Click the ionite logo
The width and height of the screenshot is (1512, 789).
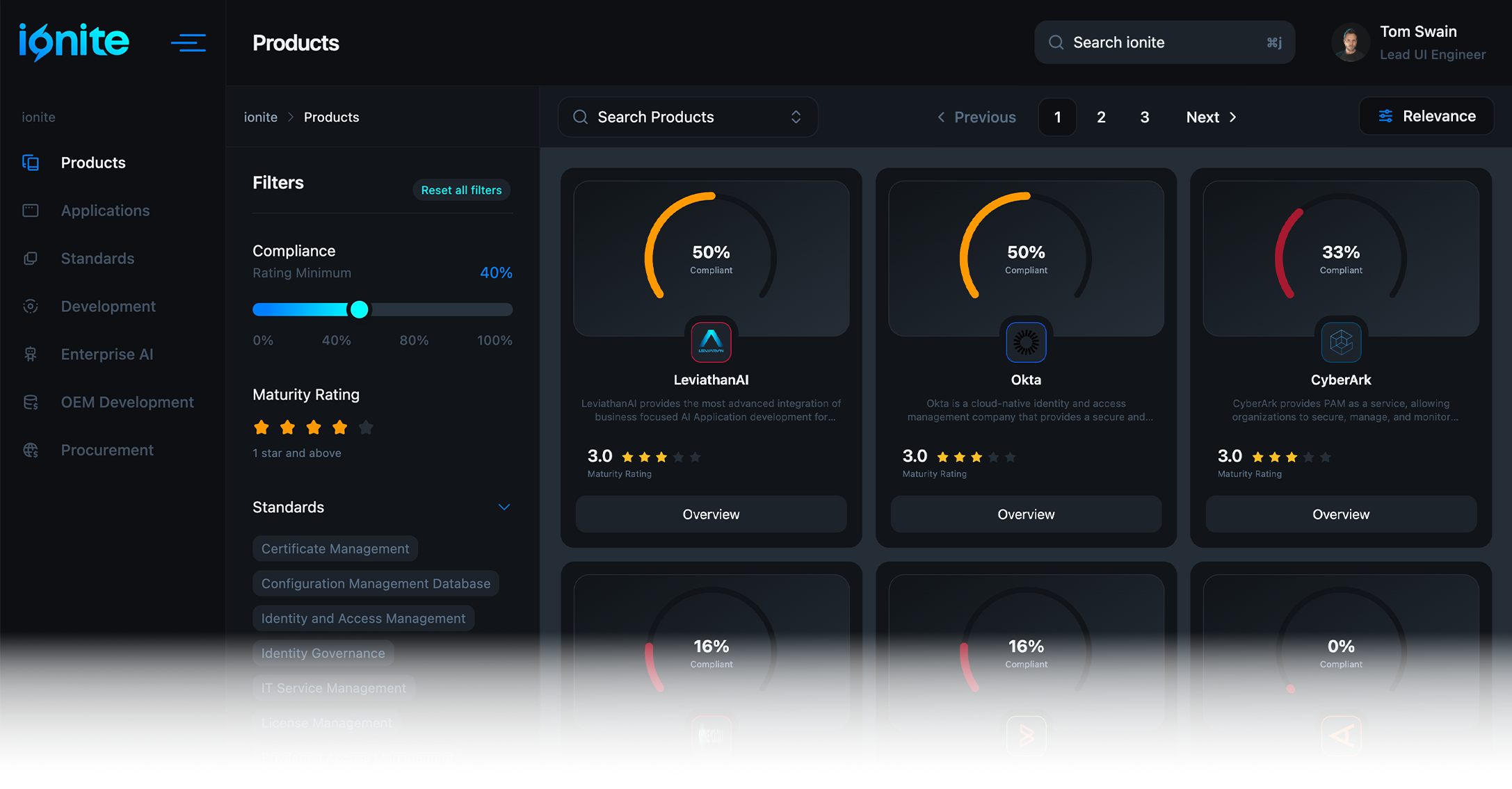pyautogui.click(x=74, y=42)
